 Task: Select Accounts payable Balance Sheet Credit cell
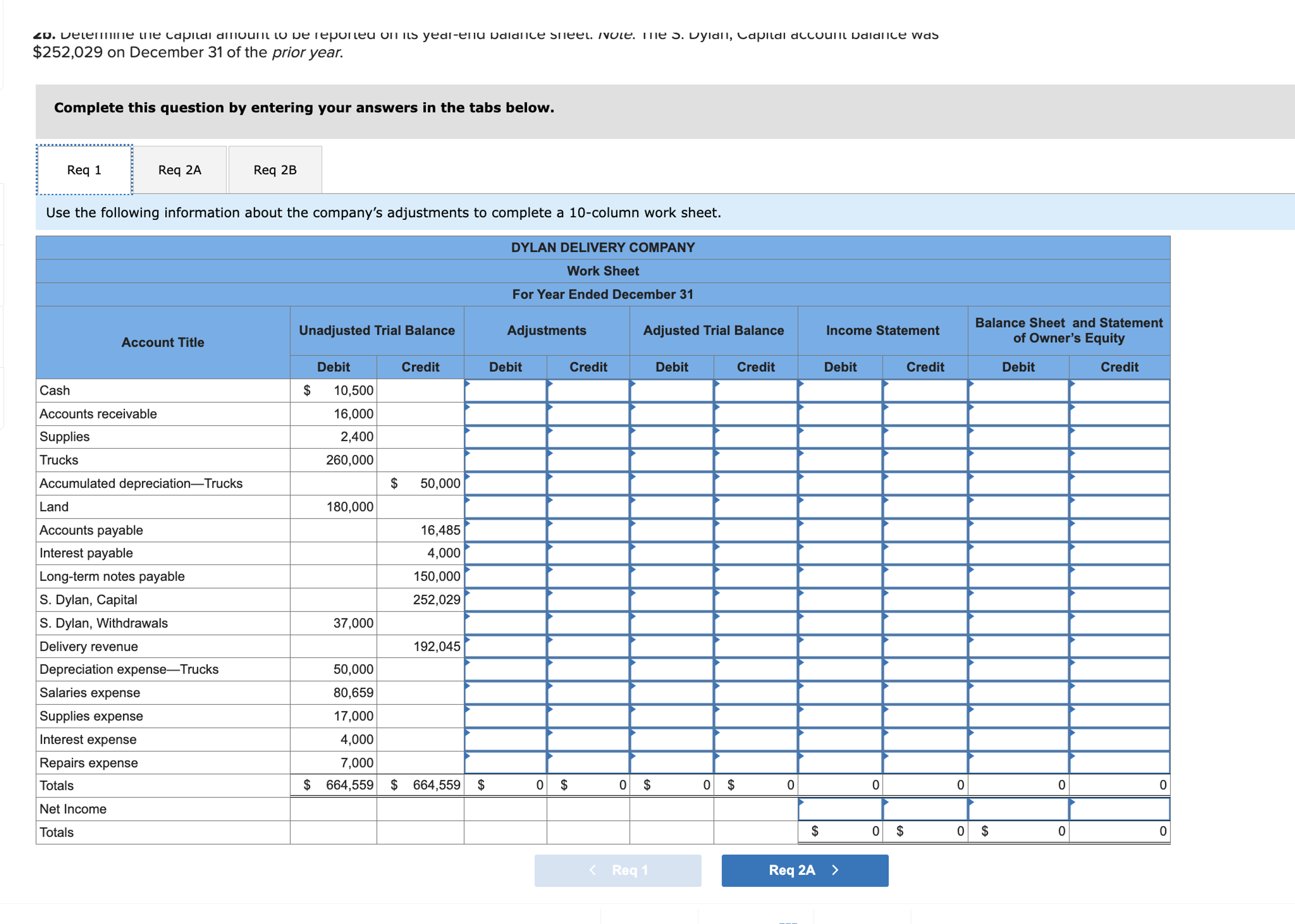pos(1119,530)
